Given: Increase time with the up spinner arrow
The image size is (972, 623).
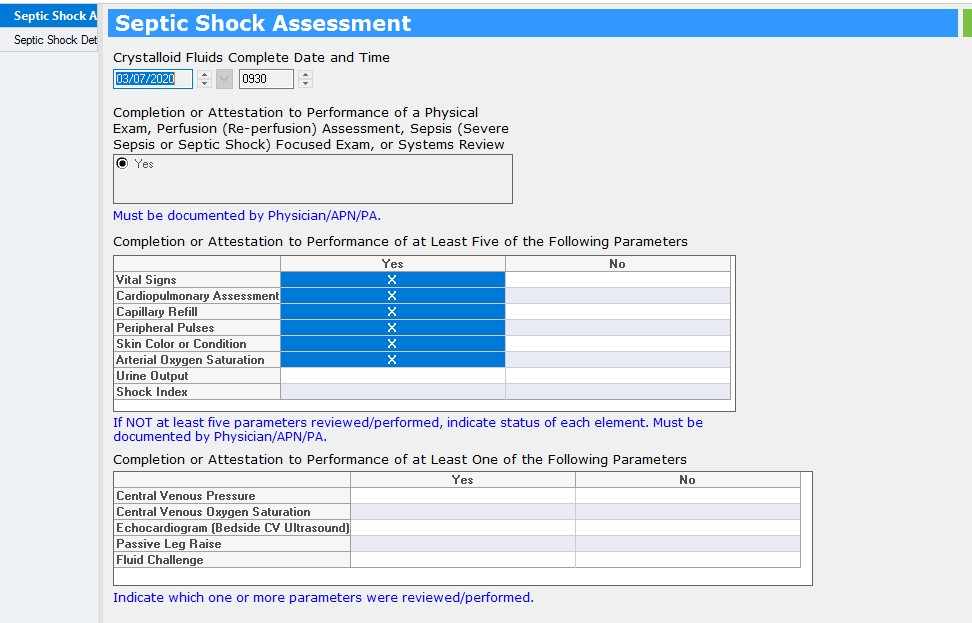Looking at the screenshot, I should [x=305, y=74].
